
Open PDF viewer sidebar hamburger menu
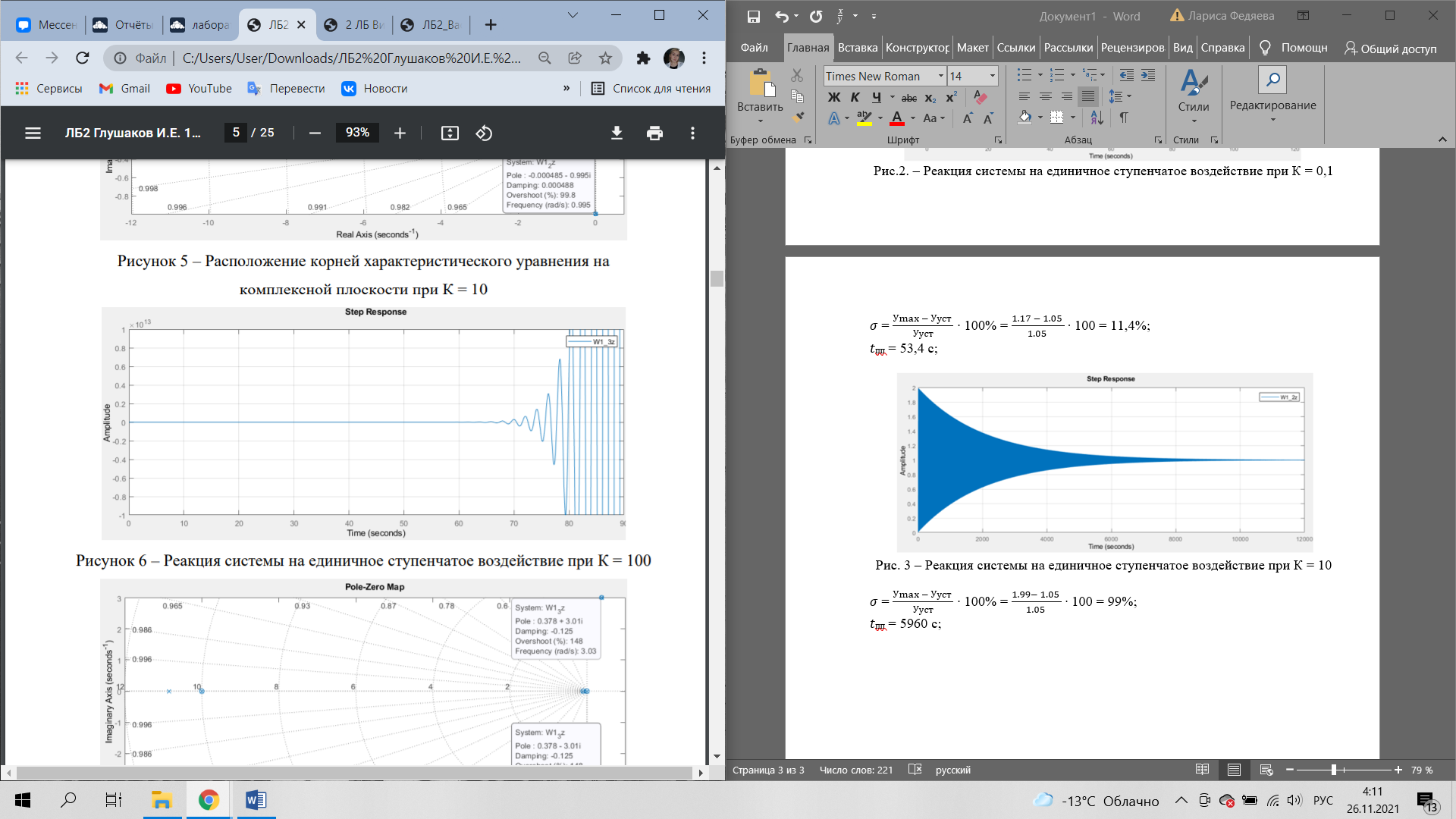coord(33,133)
